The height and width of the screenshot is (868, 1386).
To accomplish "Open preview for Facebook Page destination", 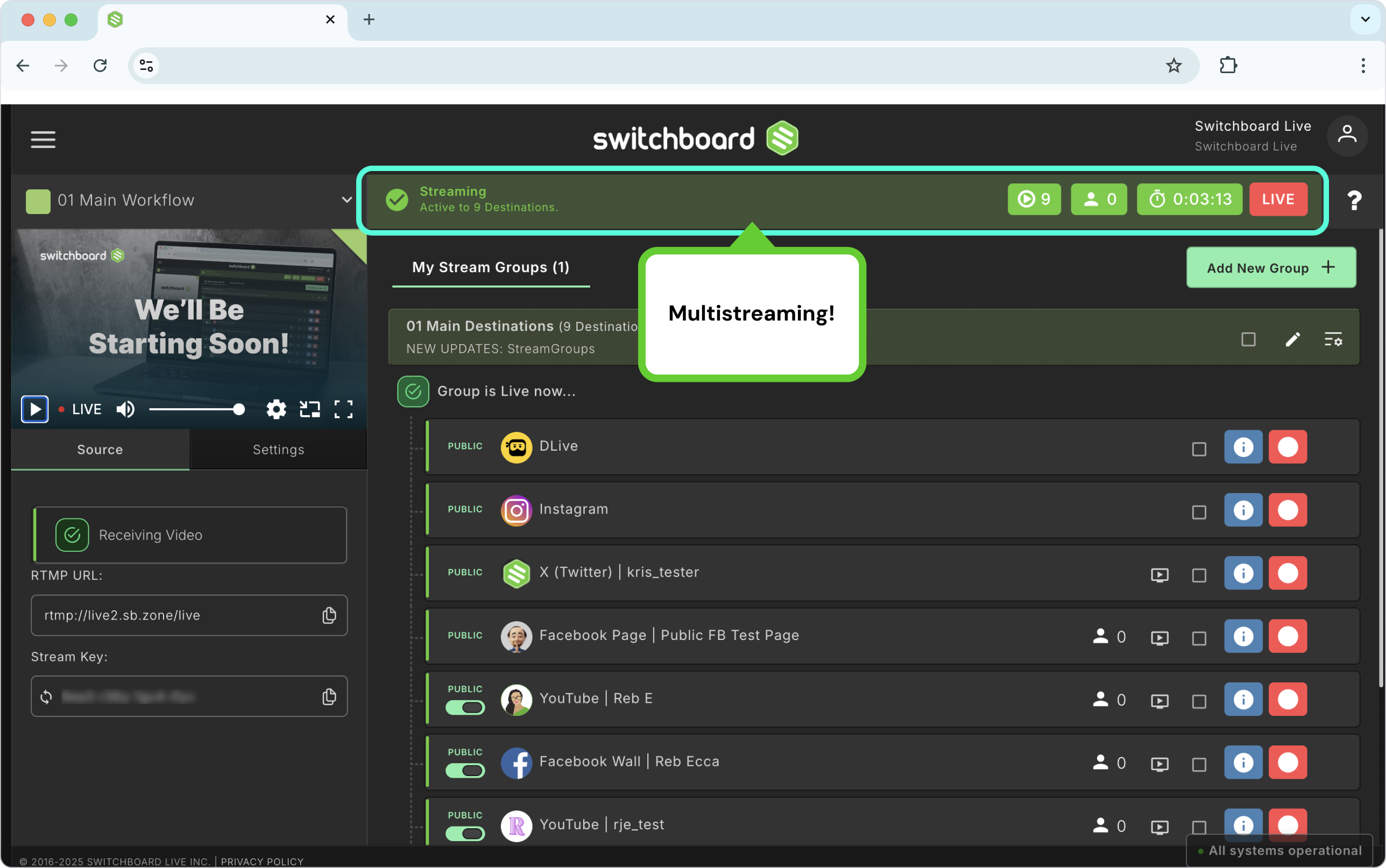I will [x=1160, y=638].
